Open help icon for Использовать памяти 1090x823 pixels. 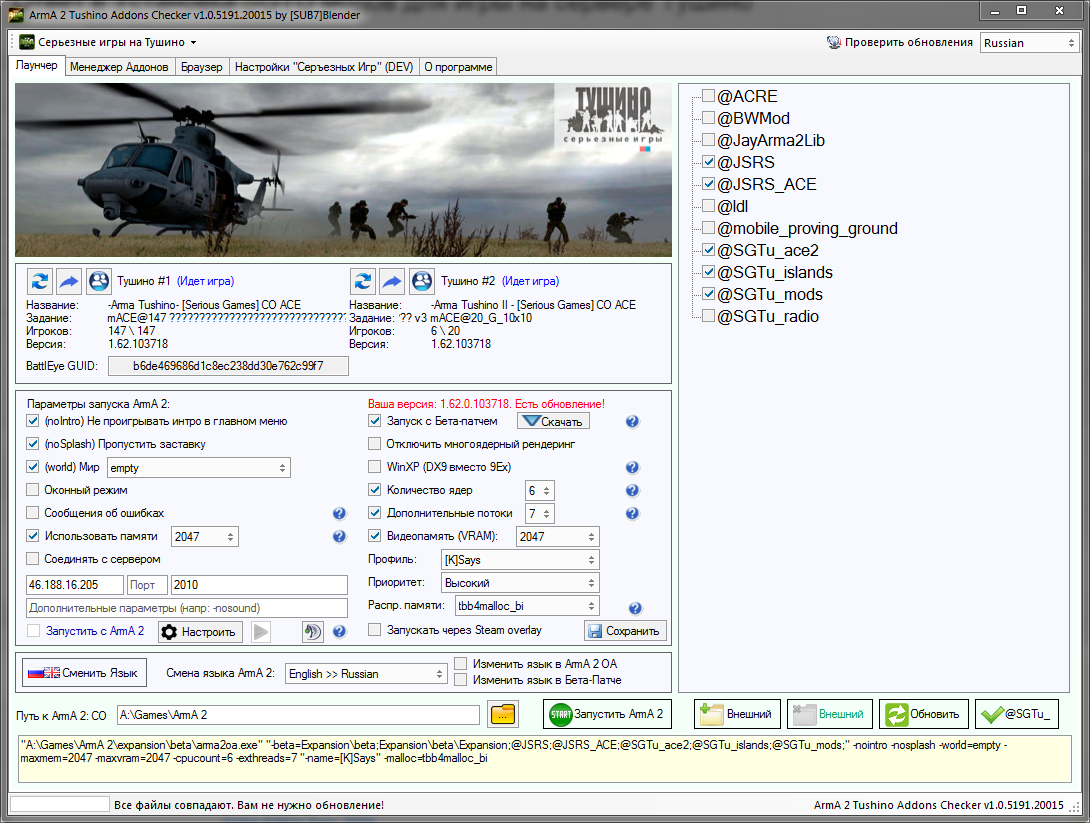(339, 536)
